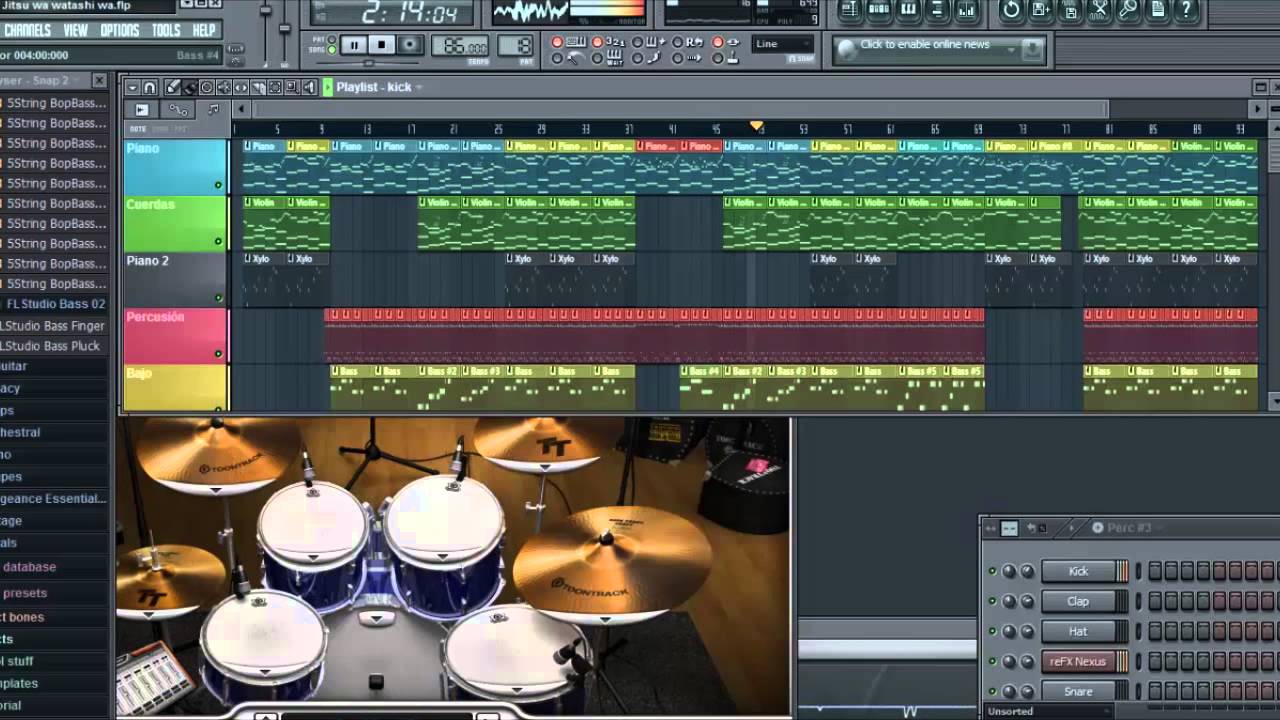The width and height of the screenshot is (1280, 720).
Task: Mute the Hat channel via green light
Action: click(992, 631)
